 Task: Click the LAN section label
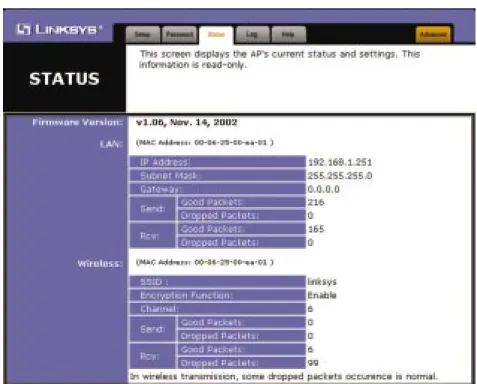pyautogui.click(x=111, y=144)
